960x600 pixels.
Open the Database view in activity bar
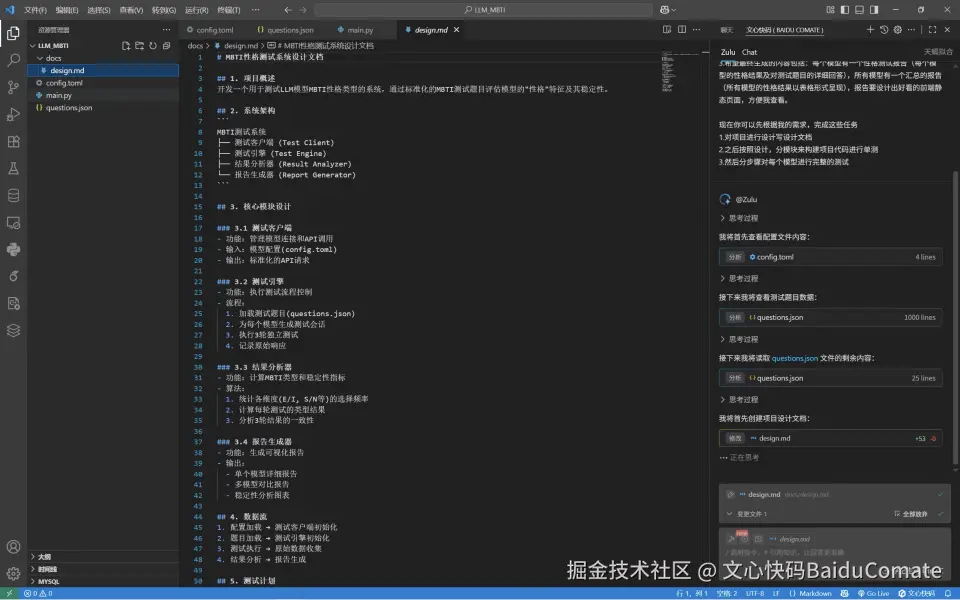point(13,195)
